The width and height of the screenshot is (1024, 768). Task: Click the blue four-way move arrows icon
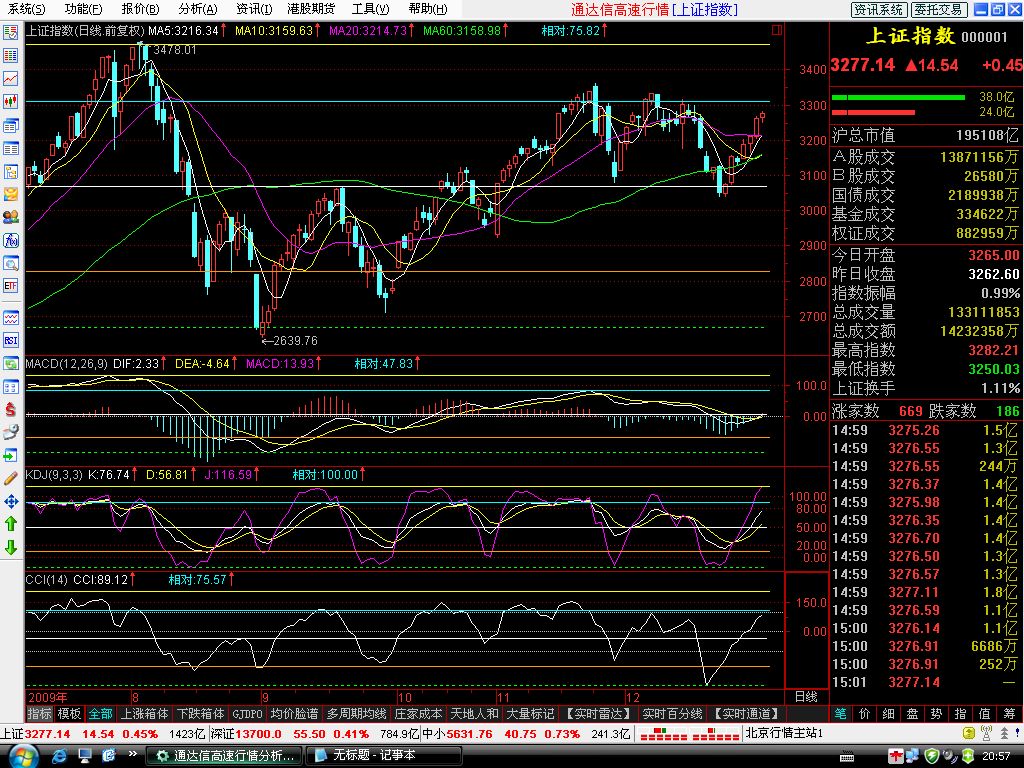11,502
